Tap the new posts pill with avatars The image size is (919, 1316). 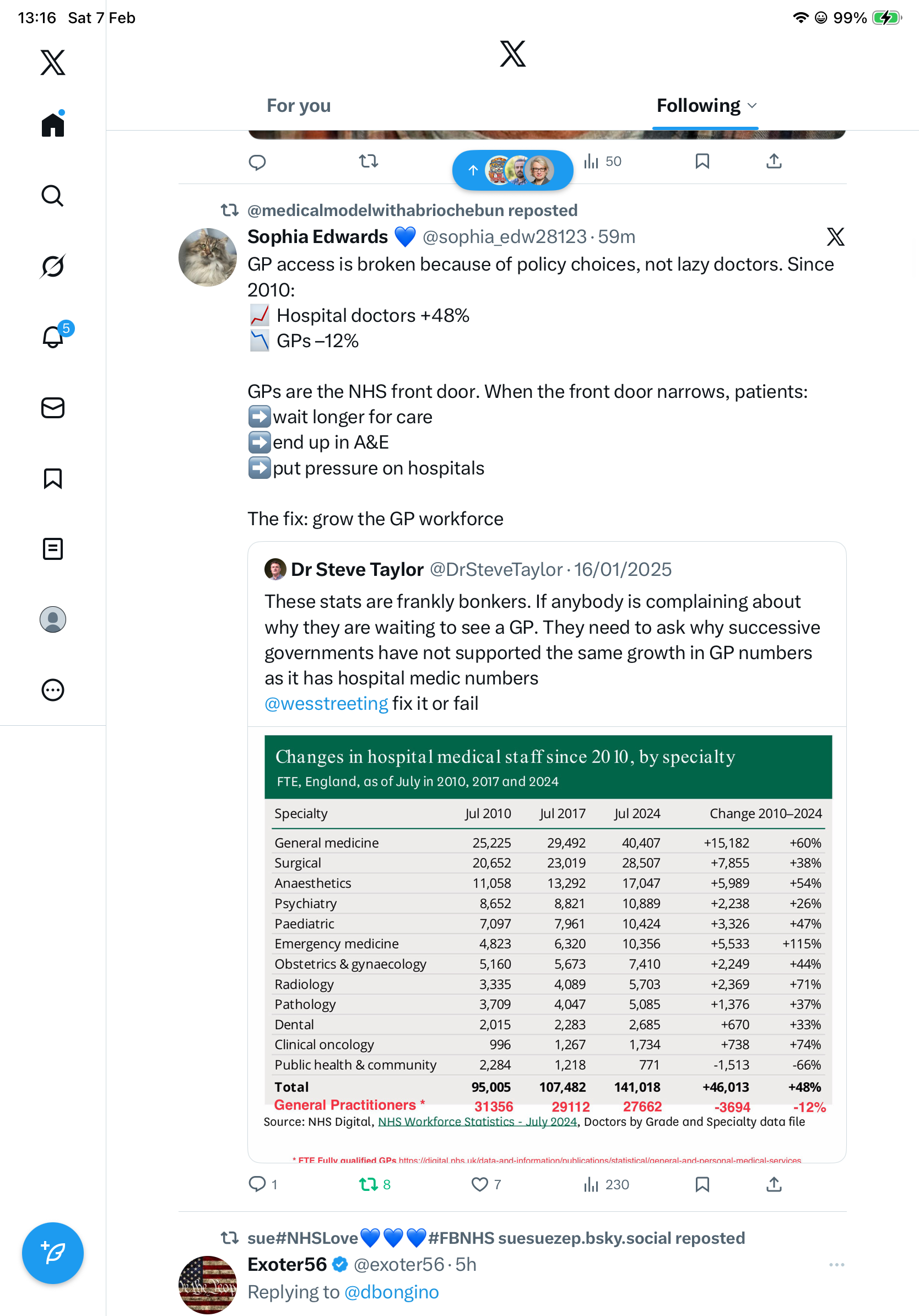tap(512, 170)
